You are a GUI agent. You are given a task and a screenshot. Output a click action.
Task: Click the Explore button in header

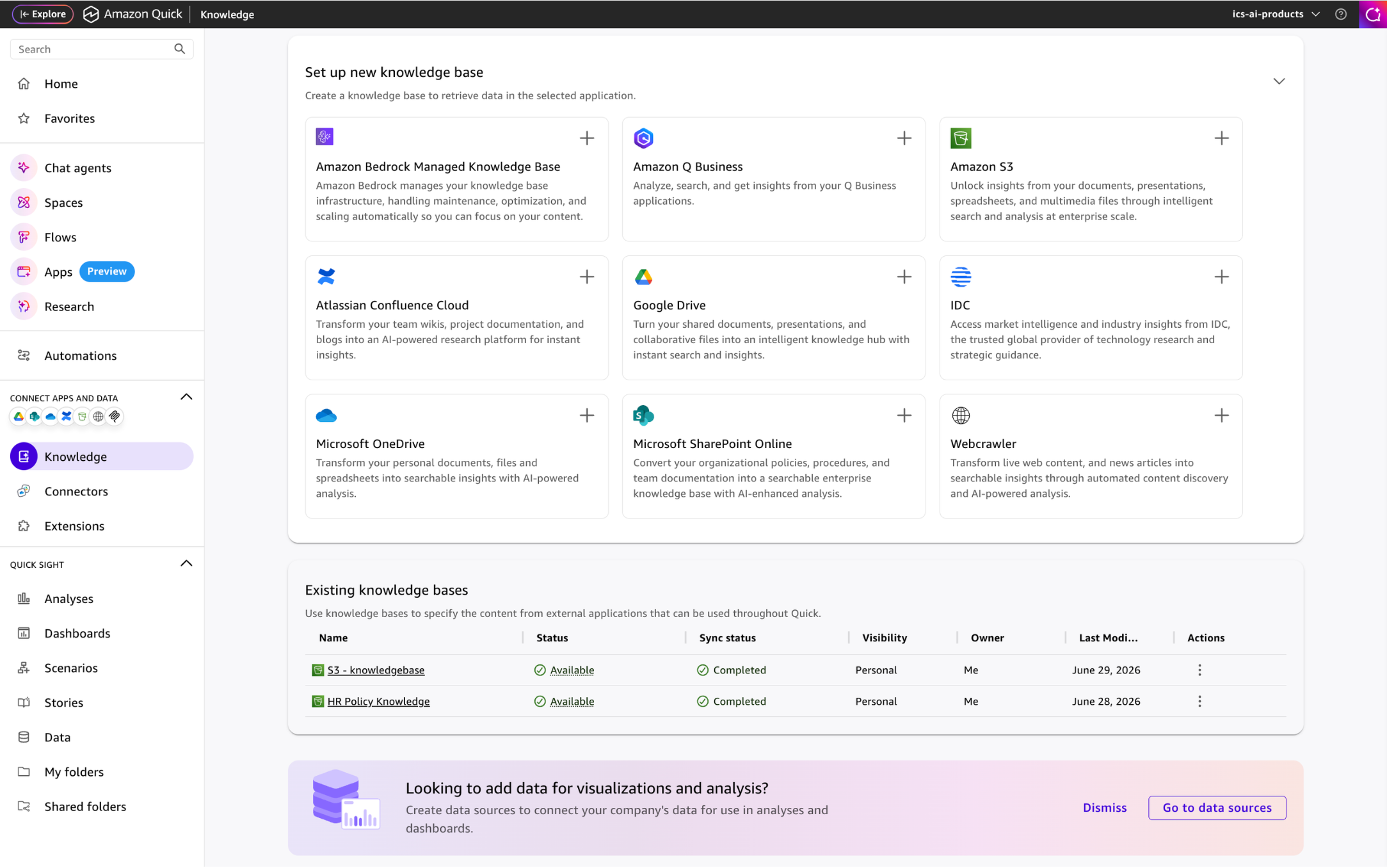(42, 14)
